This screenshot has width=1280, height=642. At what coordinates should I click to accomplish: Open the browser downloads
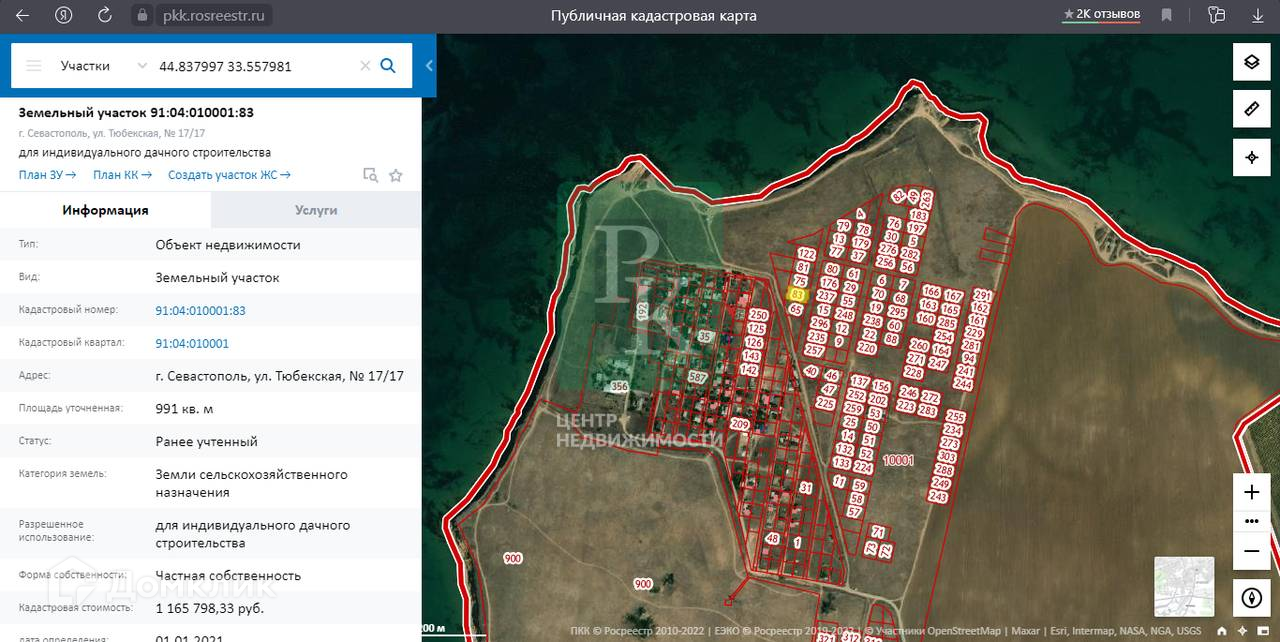click(x=1258, y=15)
